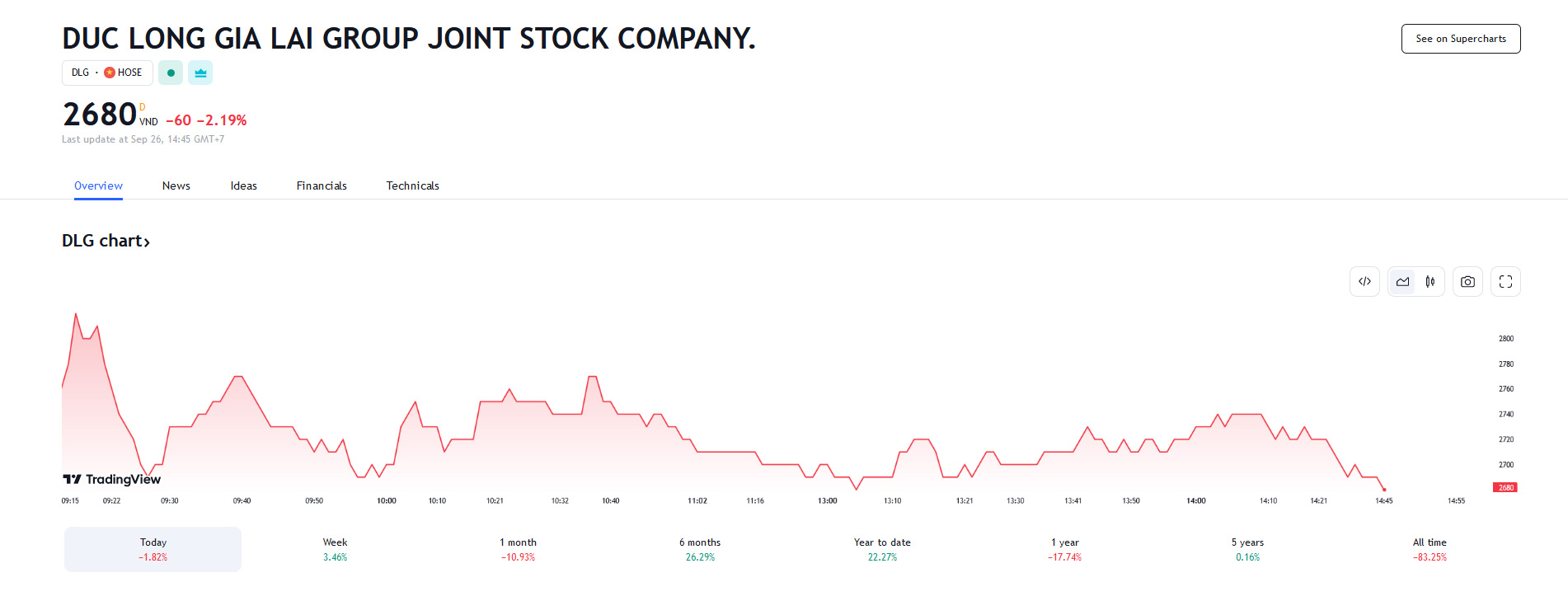Viewport: 1568px width, 615px height.
Task: Open the Technicals tab
Action: point(412,185)
